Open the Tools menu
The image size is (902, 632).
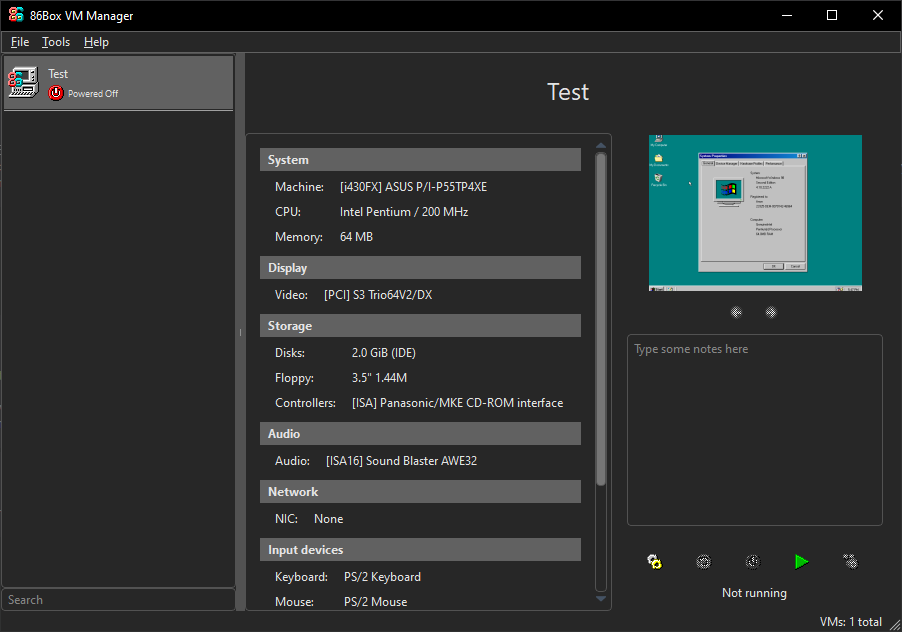click(x=56, y=42)
